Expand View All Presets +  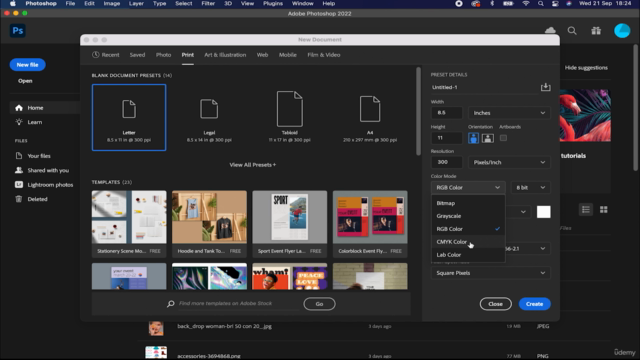click(252, 165)
